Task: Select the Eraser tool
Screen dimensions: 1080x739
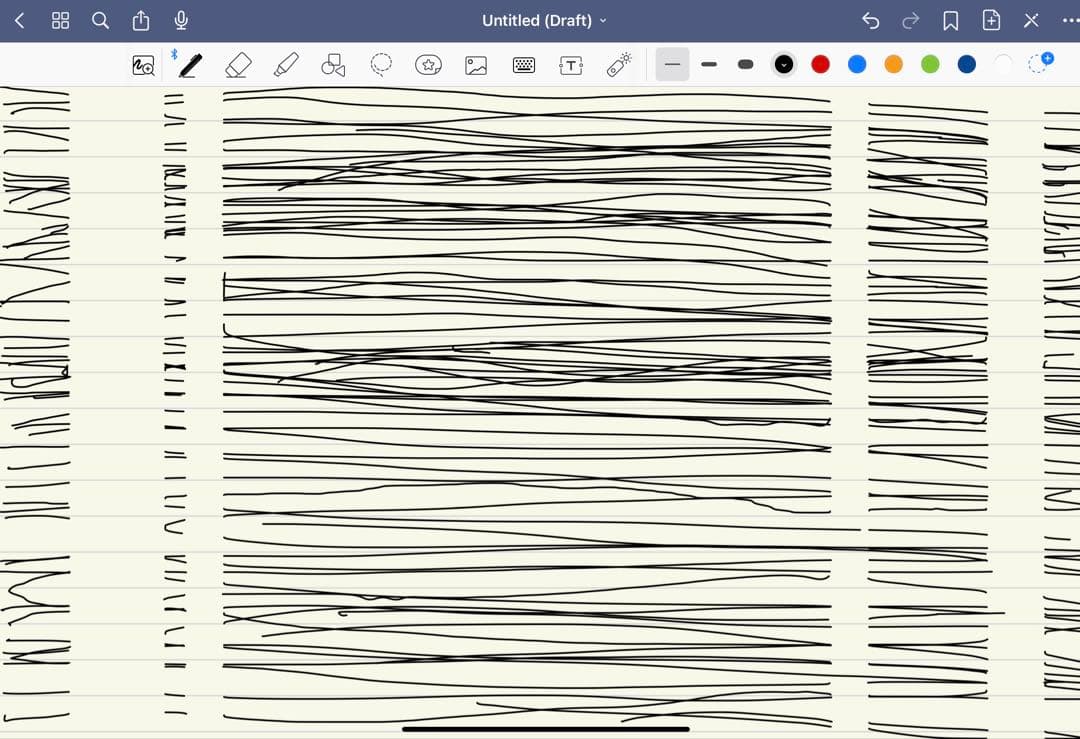Action: pos(237,65)
